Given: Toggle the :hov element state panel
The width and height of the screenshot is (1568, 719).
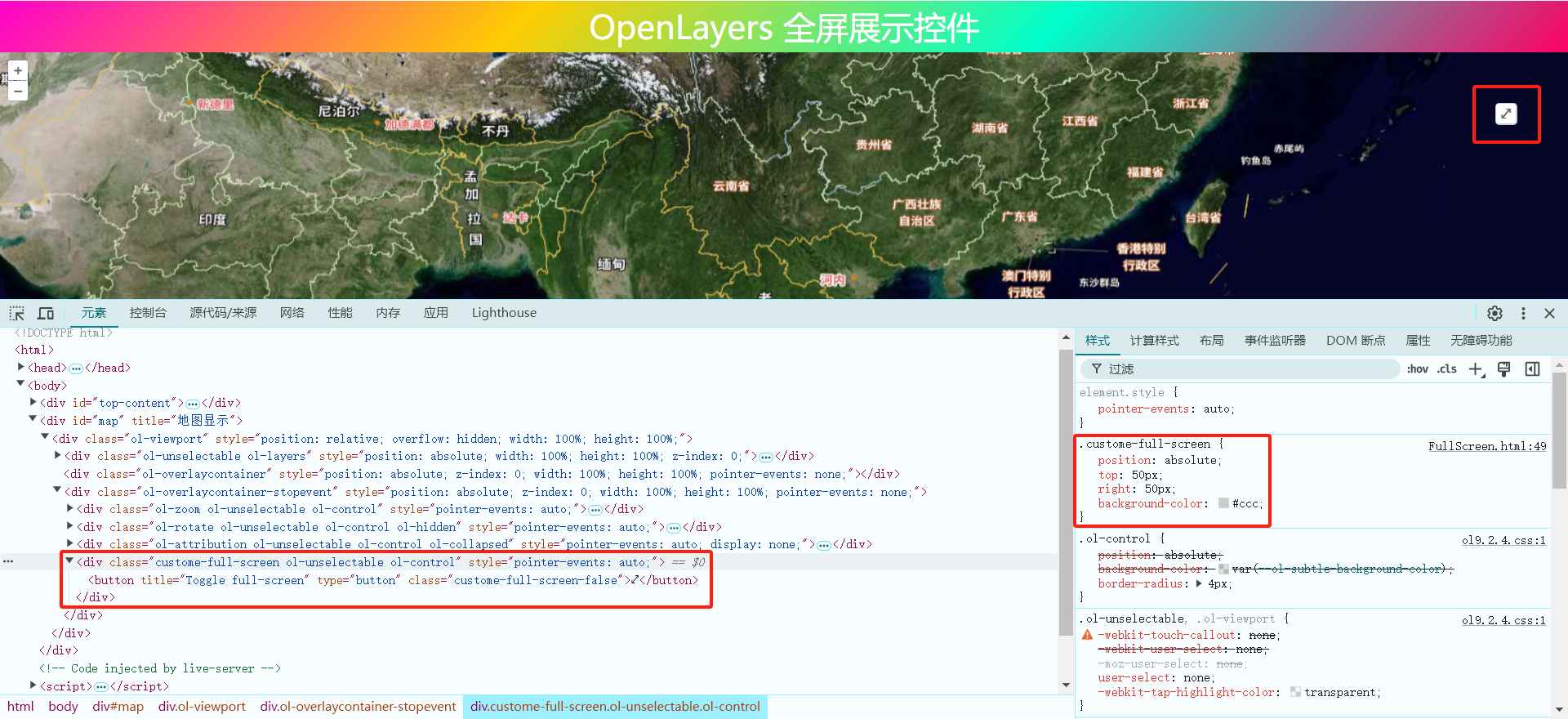Looking at the screenshot, I should pyautogui.click(x=1417, y=369).
